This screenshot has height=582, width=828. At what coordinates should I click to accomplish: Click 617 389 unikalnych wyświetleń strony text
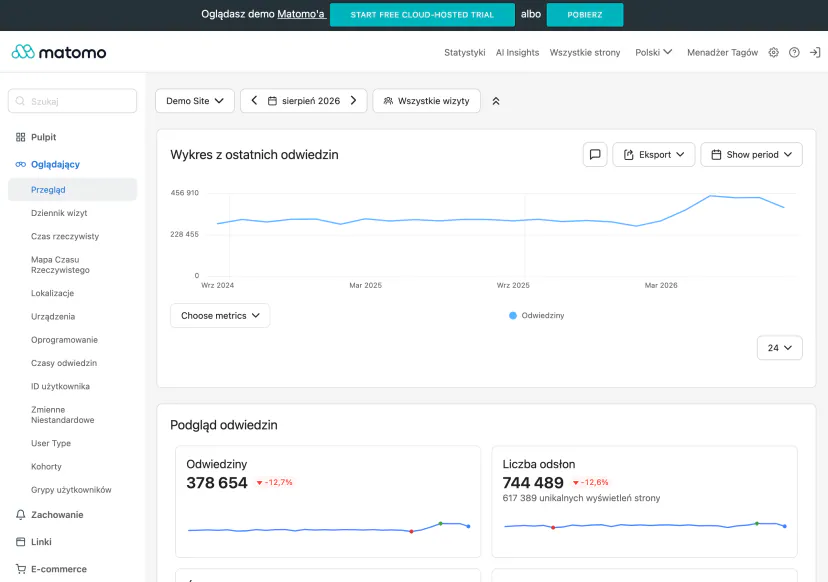pyautogui.click(x=581, y=498)
